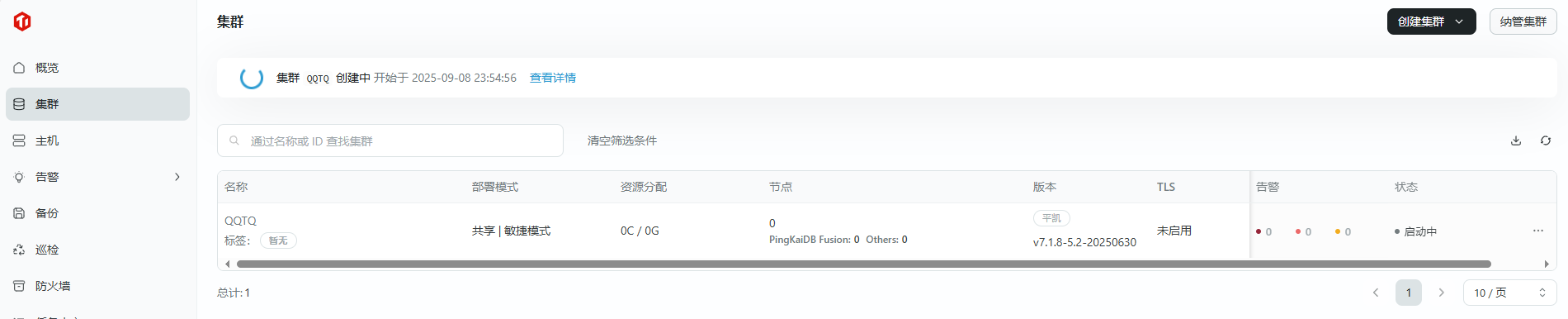Open the 备份 backup page
Screen dimensions: 1568x319
97,213
